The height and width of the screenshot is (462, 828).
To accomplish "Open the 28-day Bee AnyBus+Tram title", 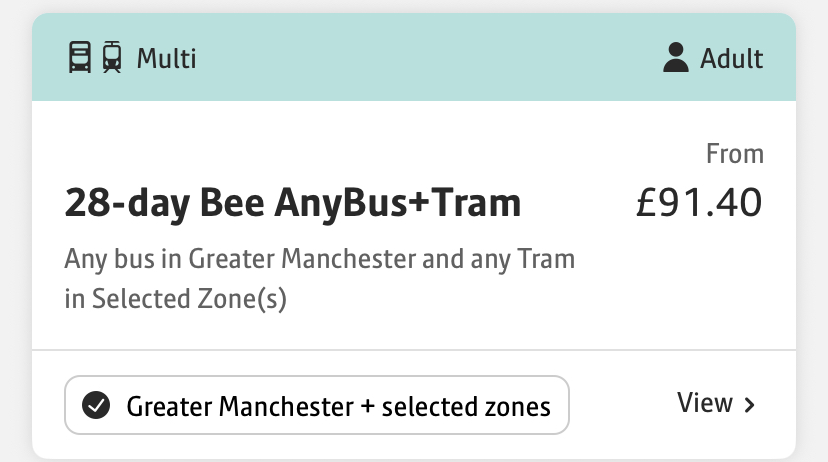I will pos(293,203).
